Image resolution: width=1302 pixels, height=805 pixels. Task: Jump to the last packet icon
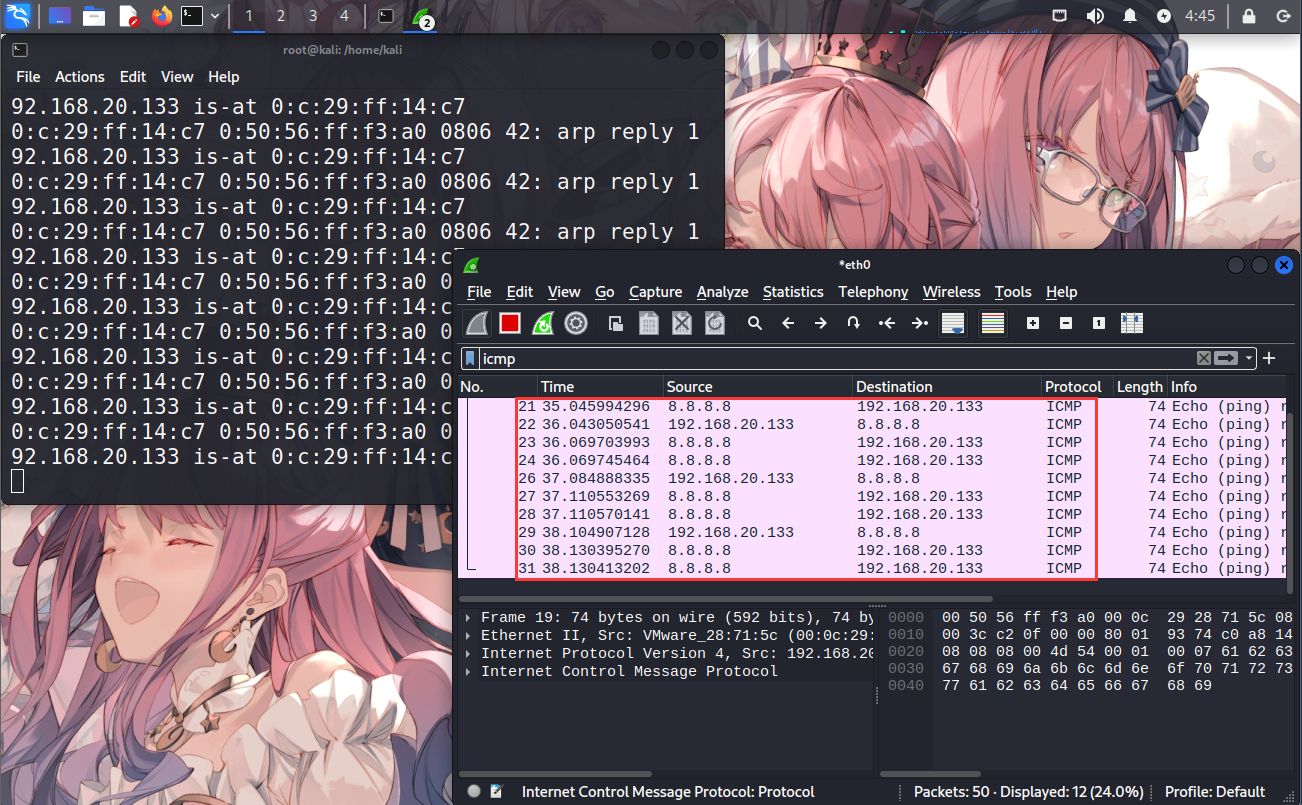click(x=919, y=323)
